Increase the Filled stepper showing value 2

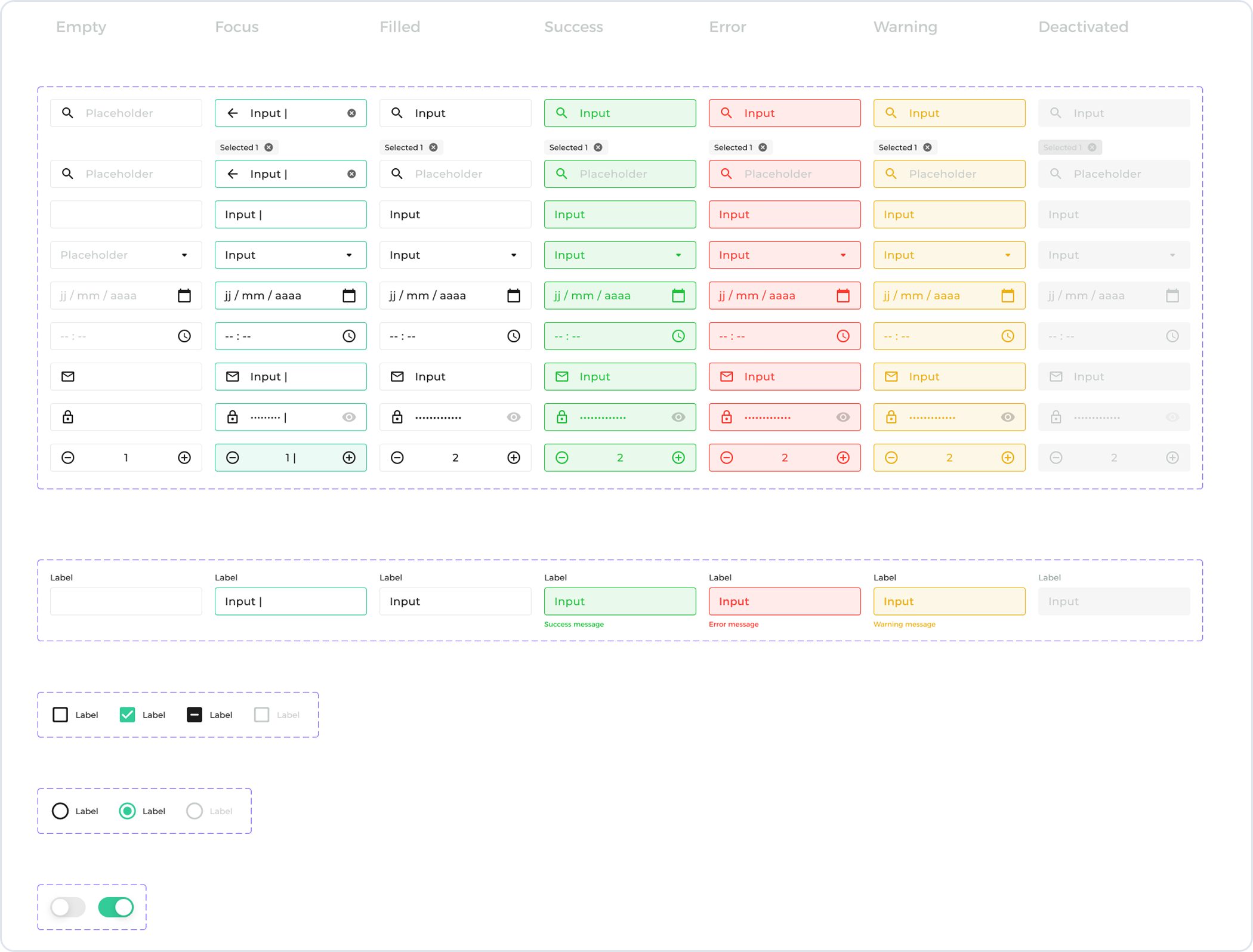click(x=514, y=458)
